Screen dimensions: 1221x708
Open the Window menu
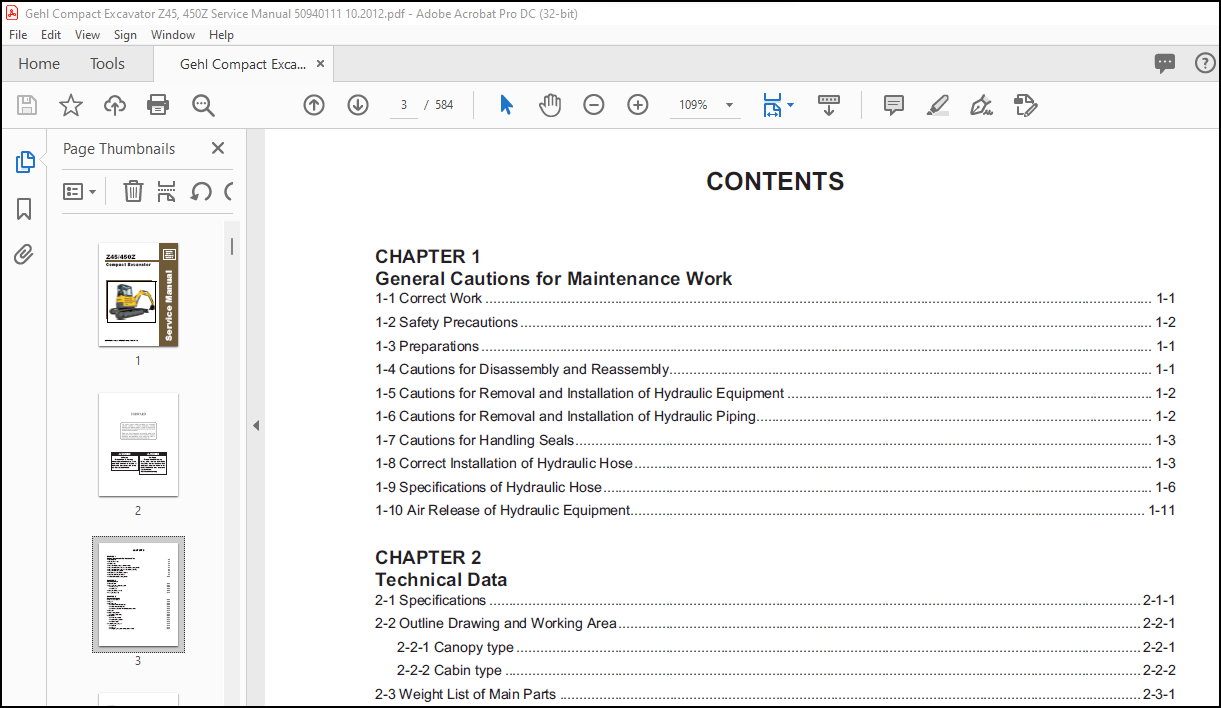tap(173, 34)
